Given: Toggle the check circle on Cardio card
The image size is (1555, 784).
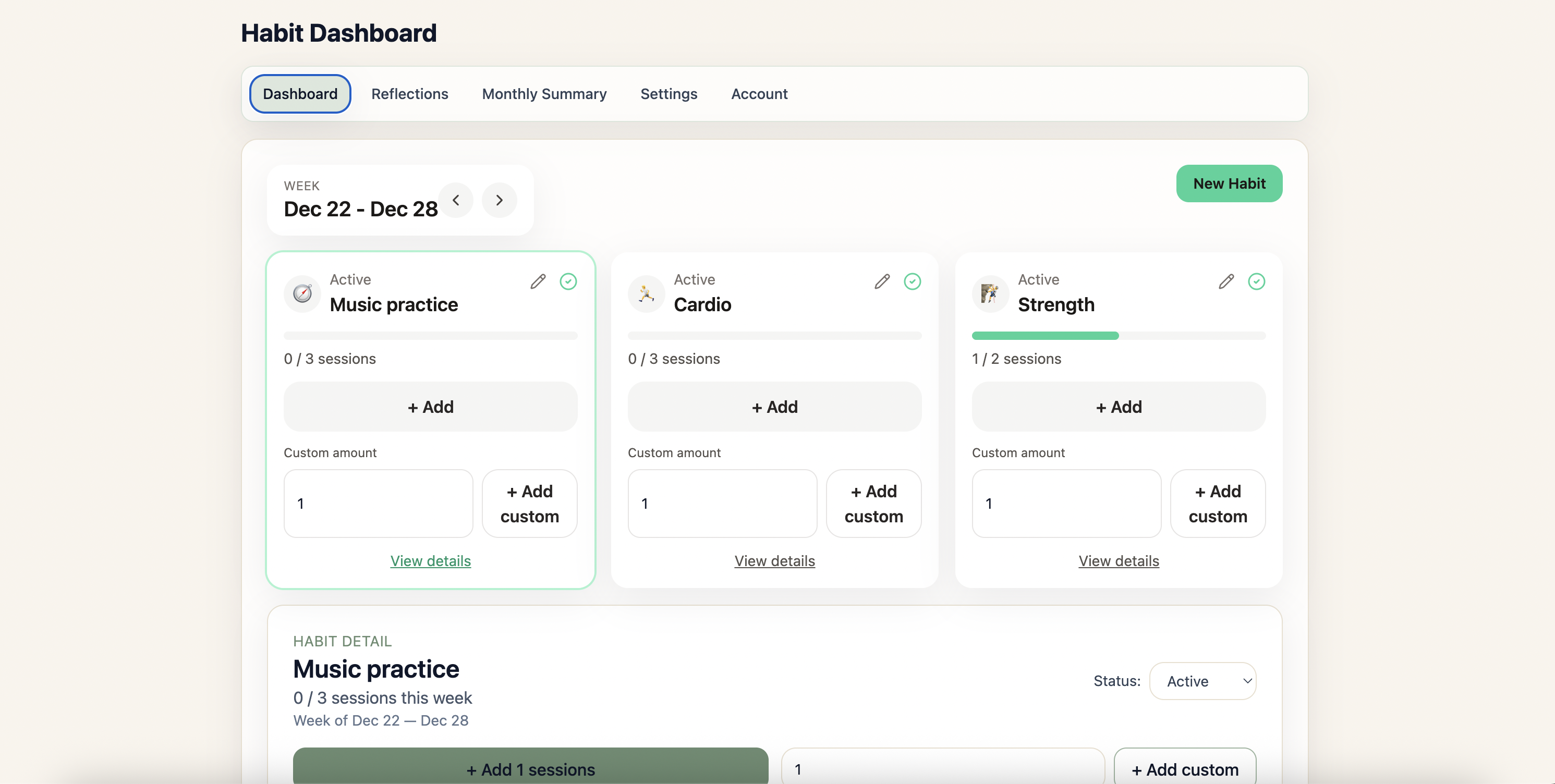Looking at the screenshot, I should (x=912, y=281).
